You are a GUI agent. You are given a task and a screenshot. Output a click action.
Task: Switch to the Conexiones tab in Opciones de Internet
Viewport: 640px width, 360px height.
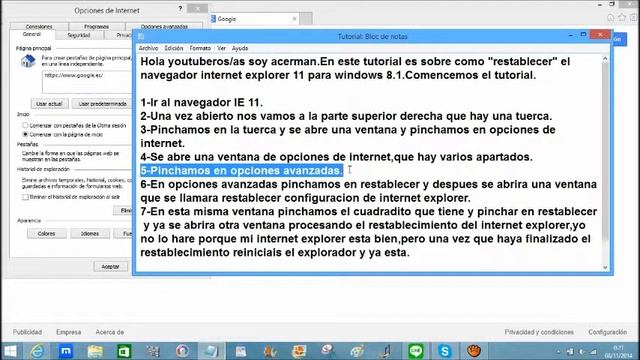coord(39,27)
